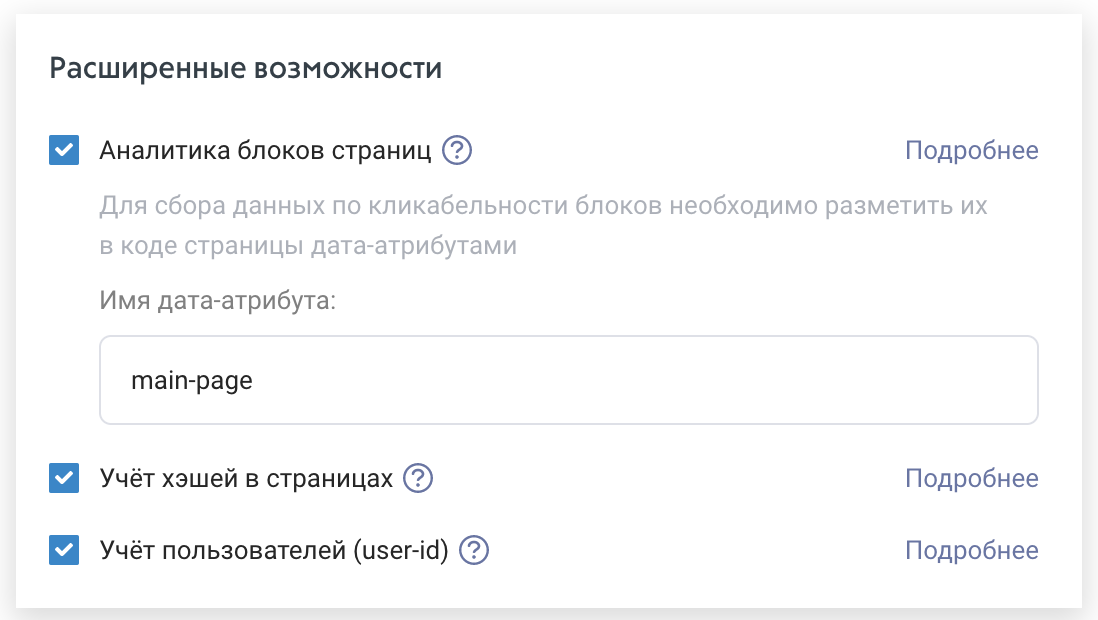
Task: Open Подробнее link for Аналитика блоков страниц
Action: click(971, 151)
